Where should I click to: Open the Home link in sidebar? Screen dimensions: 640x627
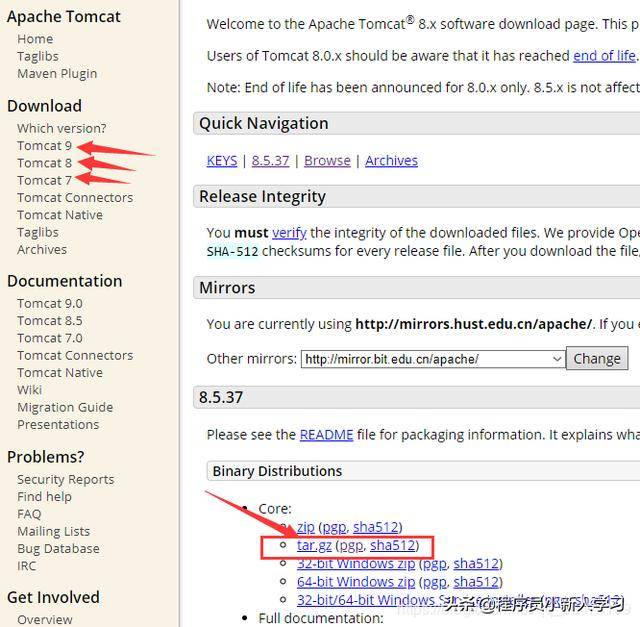(x=35, y=39)
